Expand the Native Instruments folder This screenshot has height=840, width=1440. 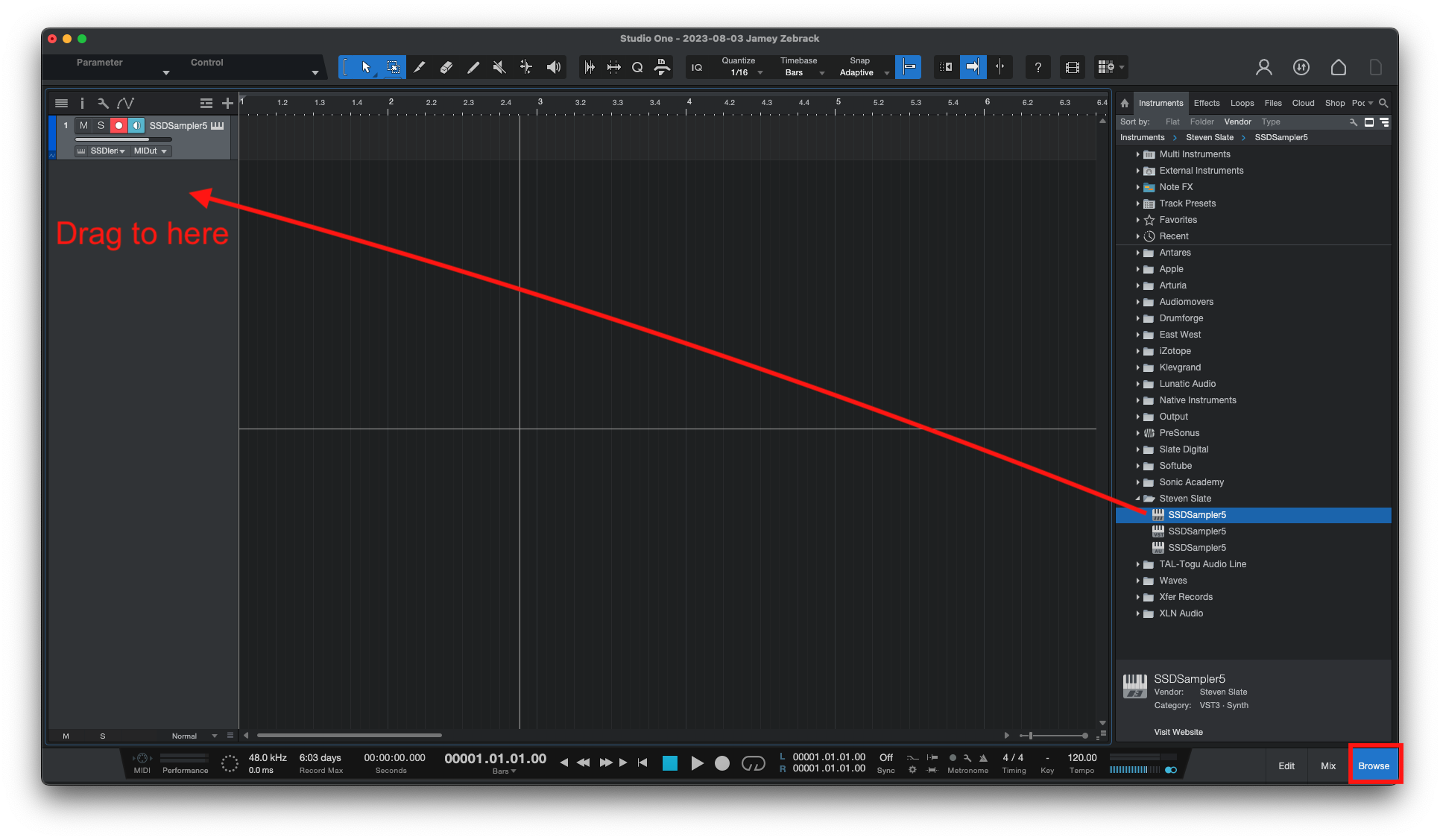tap(1138, 400)
